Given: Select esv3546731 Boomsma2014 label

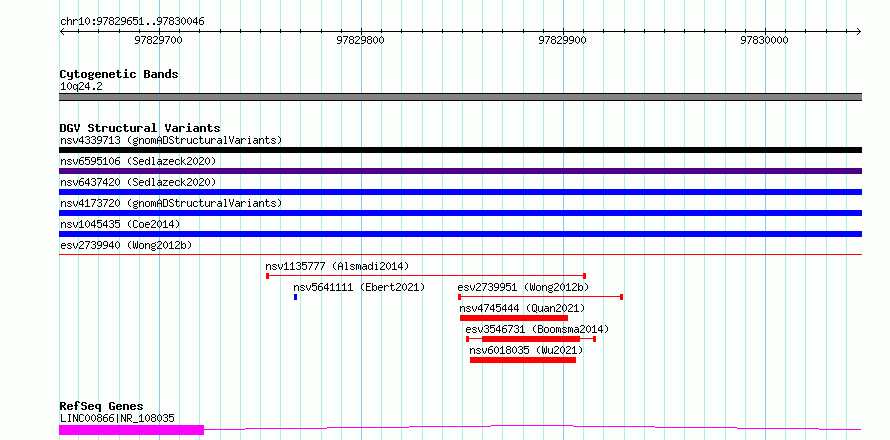Looking at the screenshot, I should (x=537, y=329).
